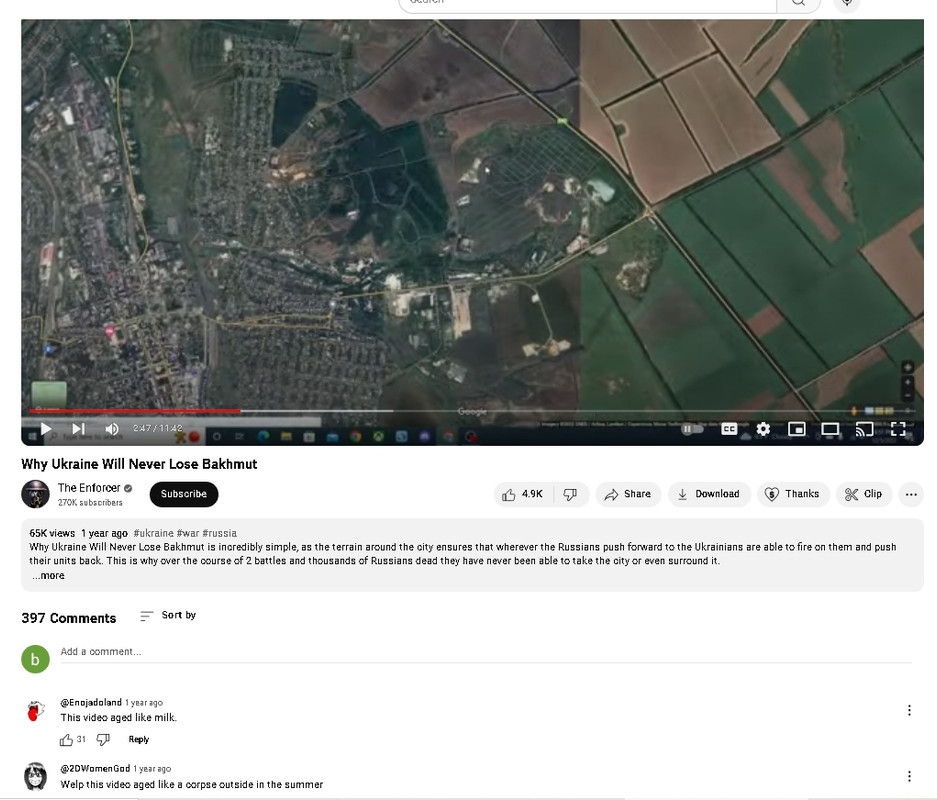Play the video
Image resolution: width=937 pixels, height=800 pixels.
pos(46,429)
